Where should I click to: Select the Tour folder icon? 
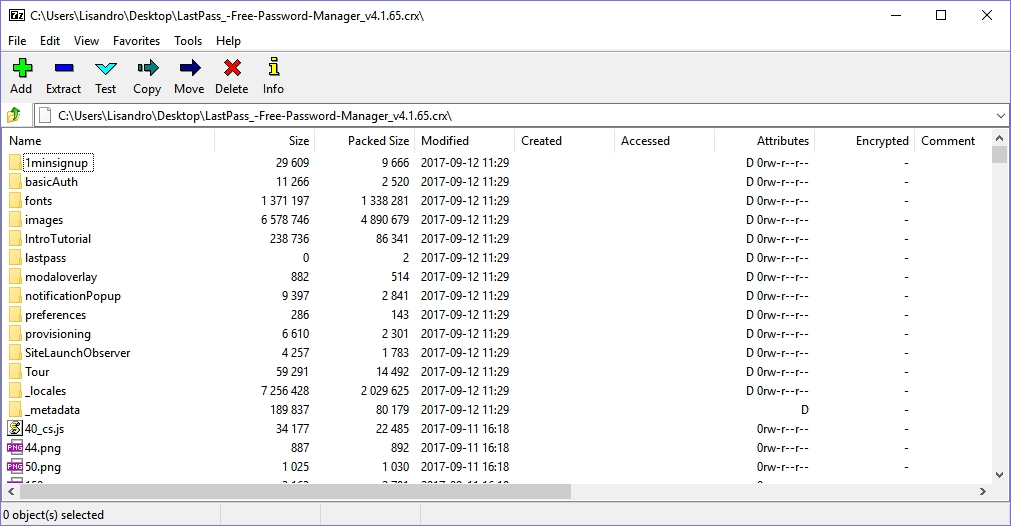click(x=15, y=372)
